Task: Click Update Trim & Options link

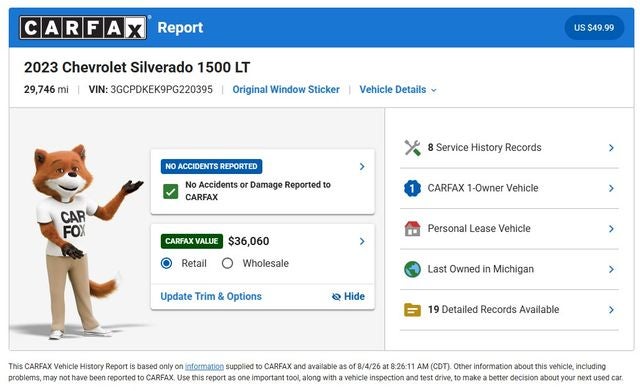Action: click(211, 296)
